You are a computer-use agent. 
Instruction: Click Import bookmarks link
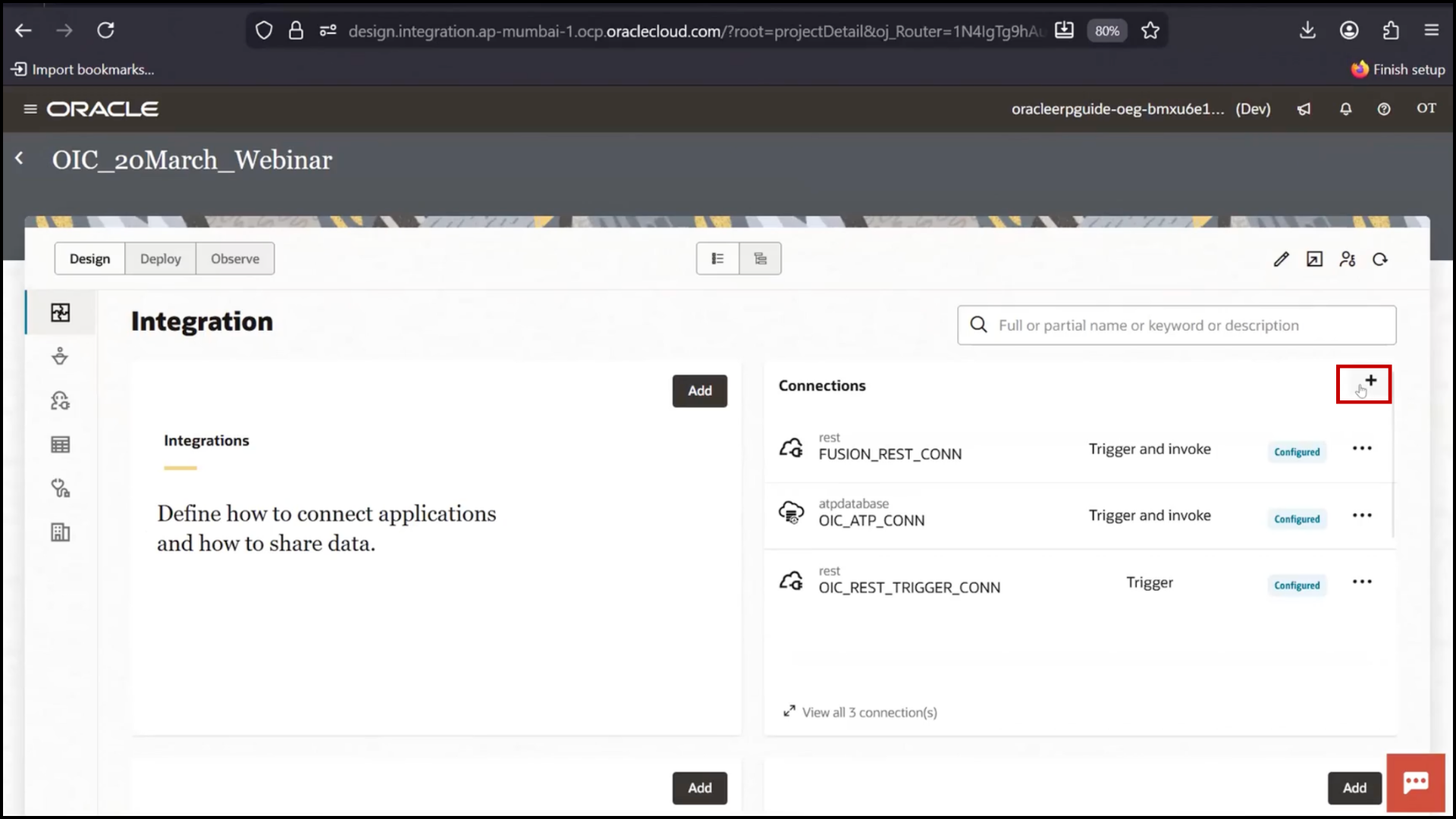pos(83,70)
